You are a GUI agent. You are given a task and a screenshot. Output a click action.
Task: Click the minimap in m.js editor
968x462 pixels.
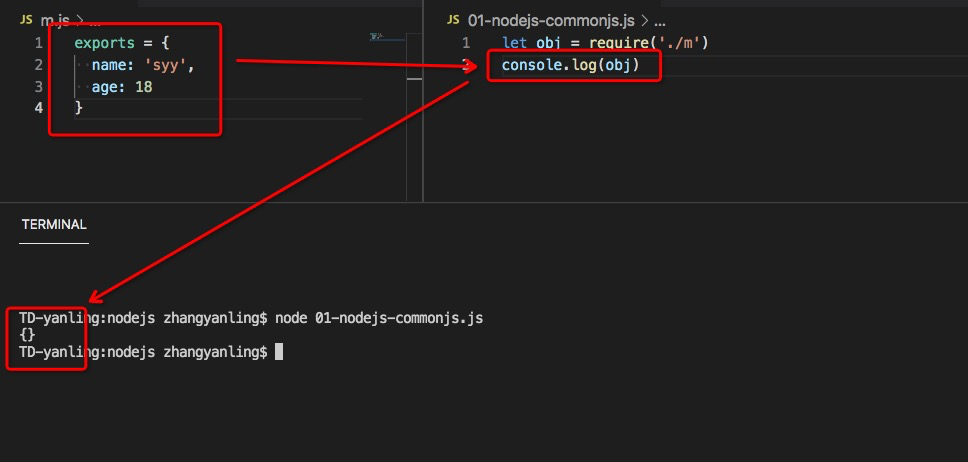click(x=387, y=37)
